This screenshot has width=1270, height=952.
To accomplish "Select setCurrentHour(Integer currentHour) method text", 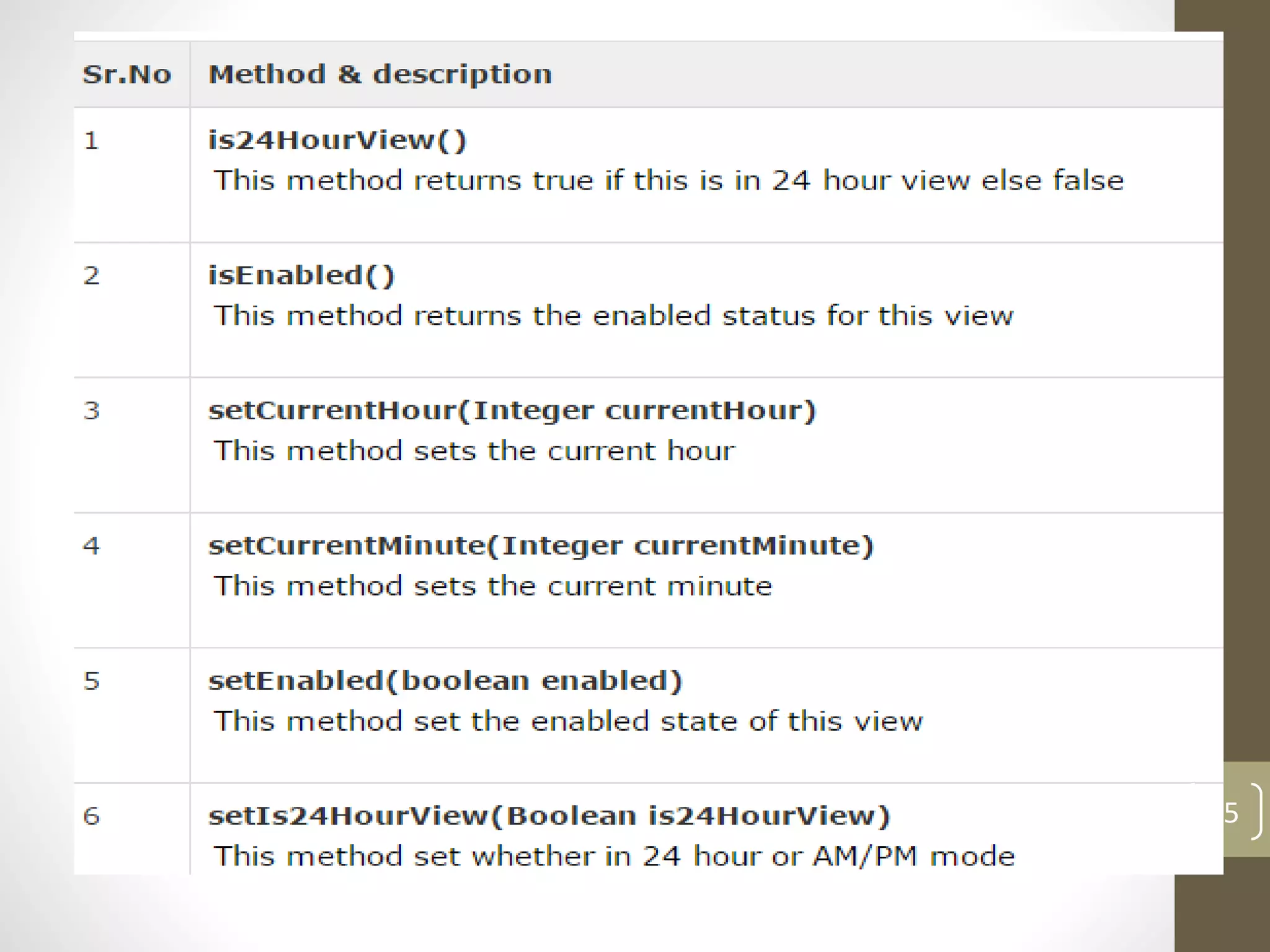I will (512, 410).
